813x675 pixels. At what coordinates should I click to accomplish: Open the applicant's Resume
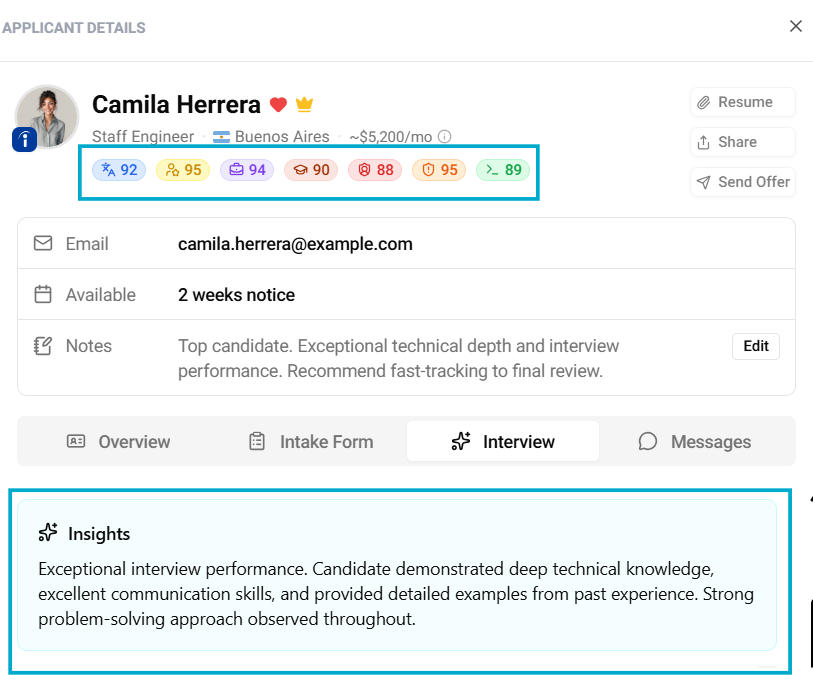[x=742, y=102]
